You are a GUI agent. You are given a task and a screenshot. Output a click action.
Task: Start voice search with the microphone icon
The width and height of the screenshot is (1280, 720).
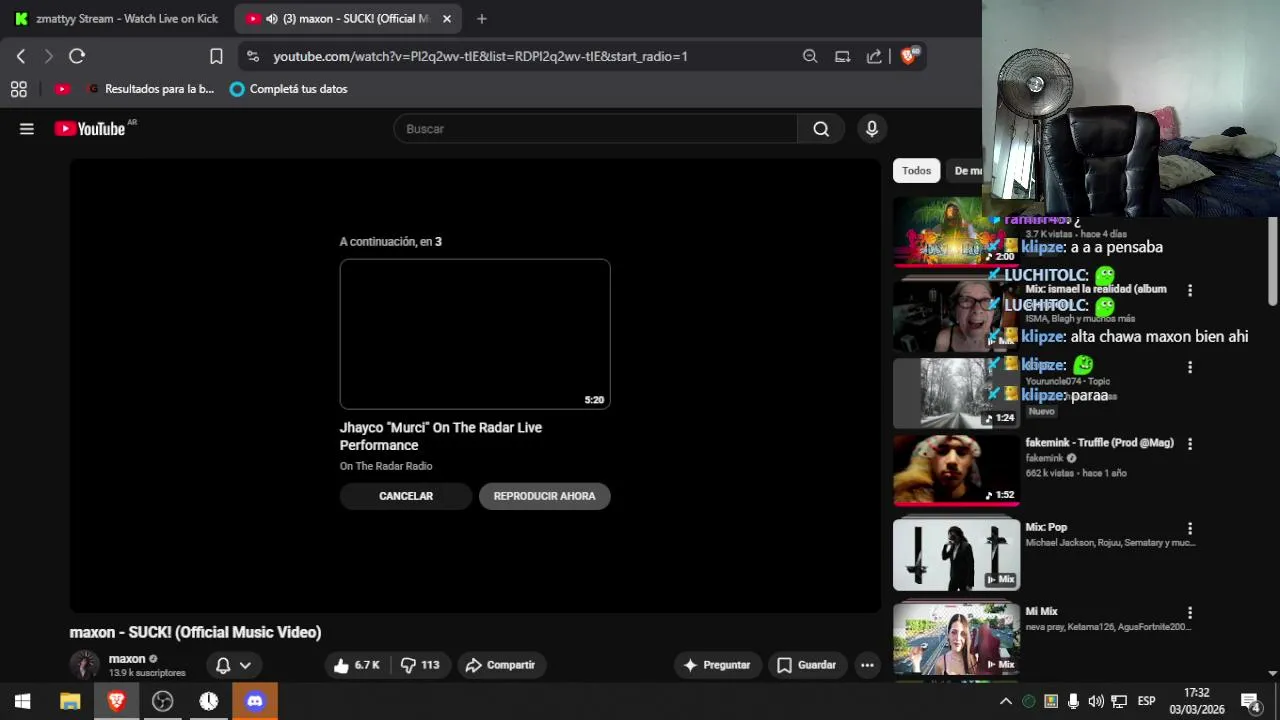(x=872, y=129)
